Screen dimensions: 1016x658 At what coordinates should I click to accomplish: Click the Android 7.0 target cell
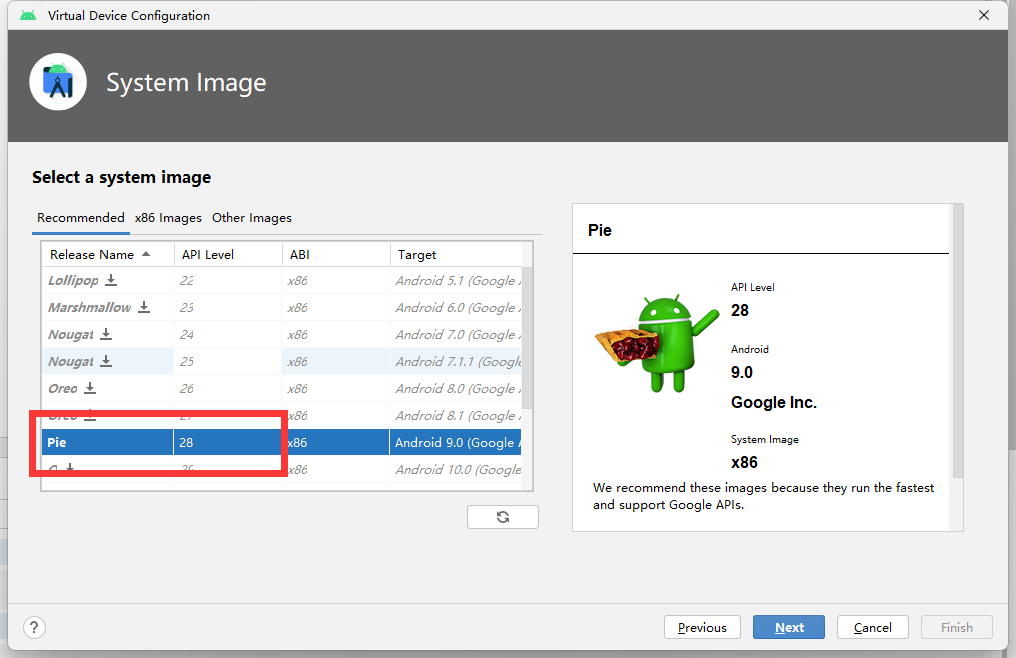456,335
